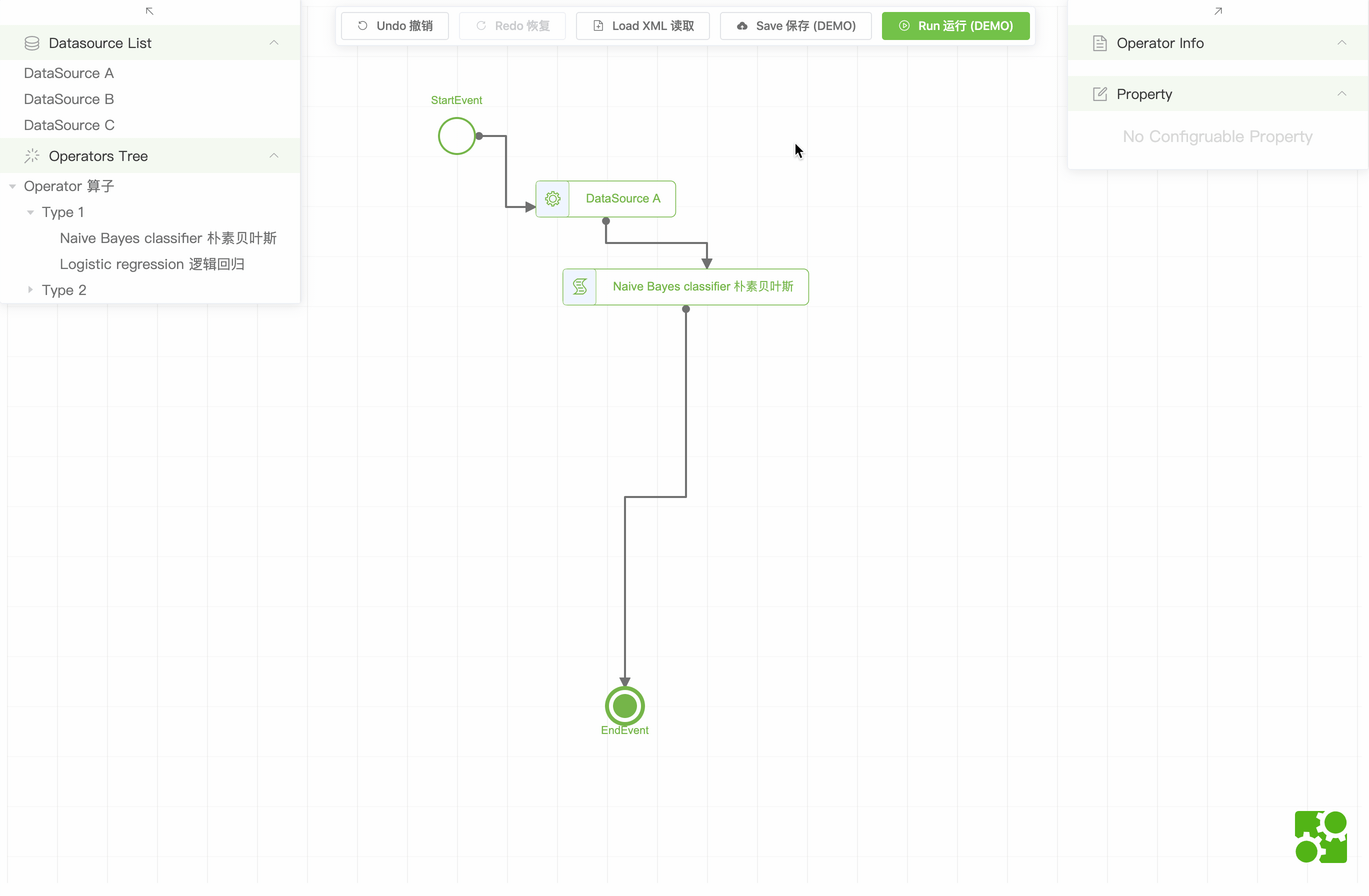The width and height of the screenshot is (1369, 896).
Task: Select Logistic regression 逻辑回归 from sidebar
Action: pyautogui.click(x=152, y=264)
